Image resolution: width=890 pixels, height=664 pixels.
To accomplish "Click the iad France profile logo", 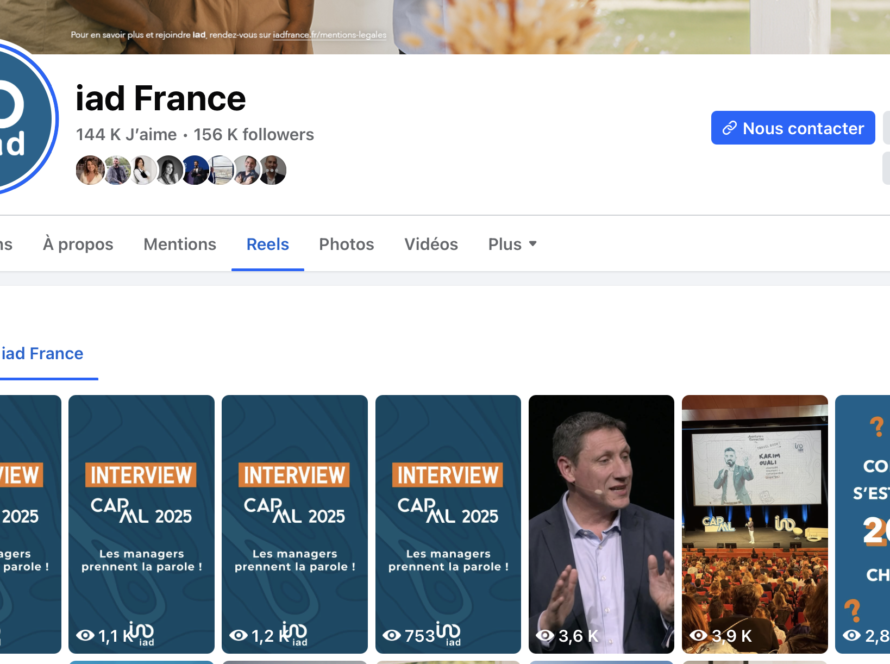I will pyautogui.click(x=23, y=119).
